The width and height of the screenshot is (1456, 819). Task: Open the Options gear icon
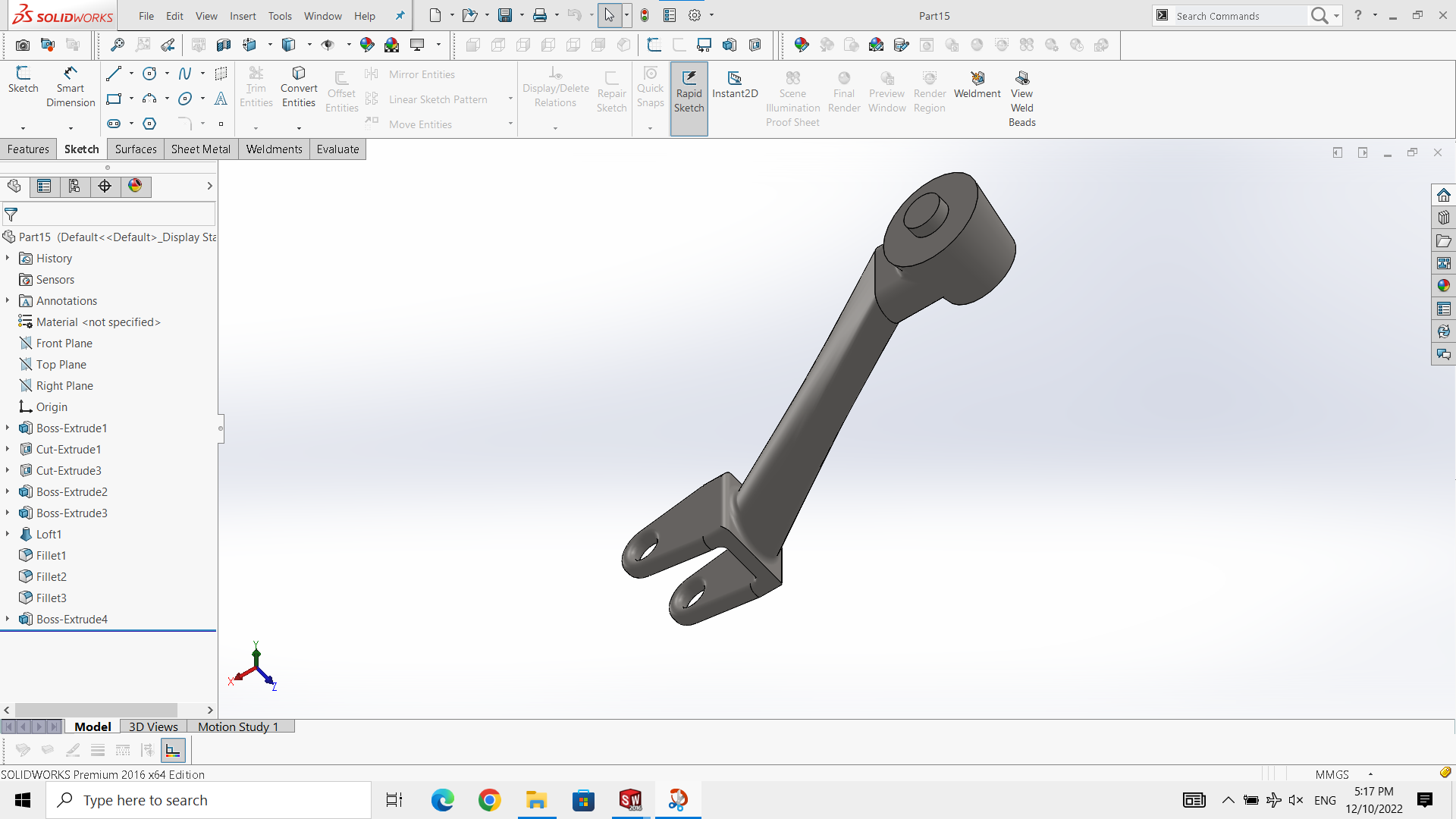click(695, 15)
